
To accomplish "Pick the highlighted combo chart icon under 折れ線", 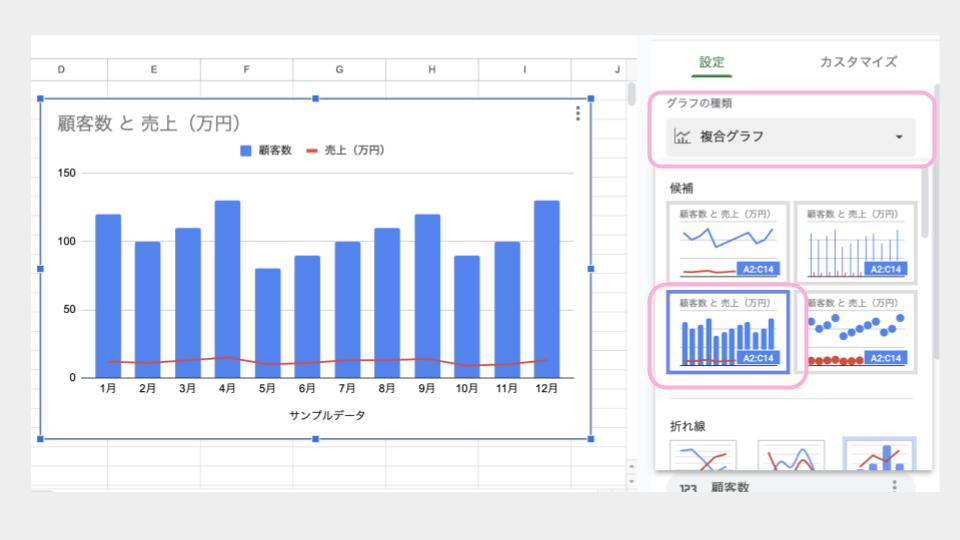I will 877,455.
